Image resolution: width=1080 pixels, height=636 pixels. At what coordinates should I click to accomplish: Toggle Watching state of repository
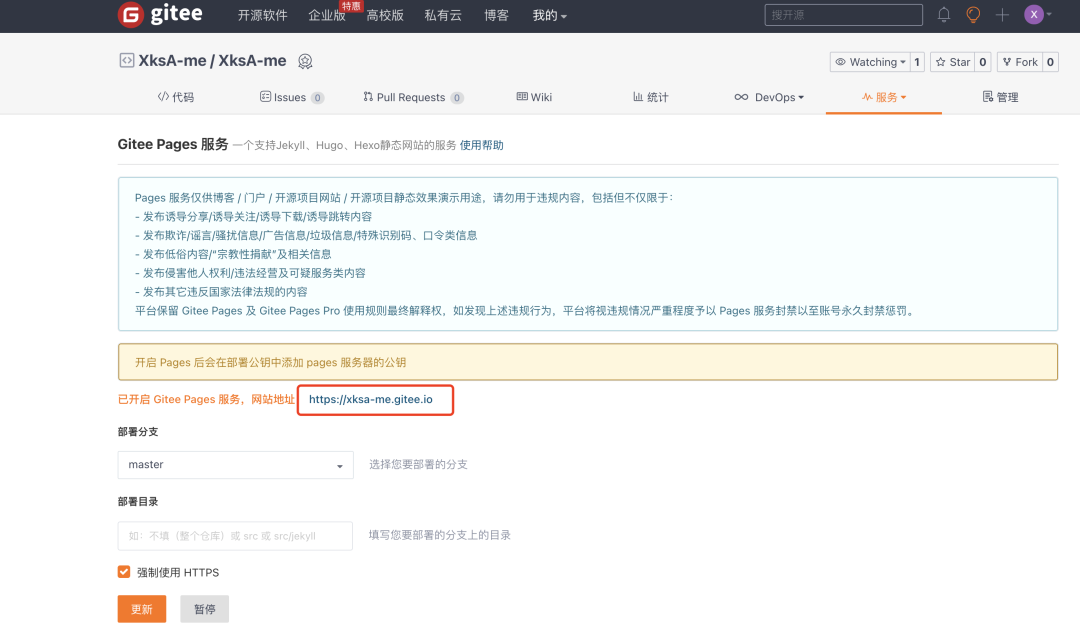870,61
